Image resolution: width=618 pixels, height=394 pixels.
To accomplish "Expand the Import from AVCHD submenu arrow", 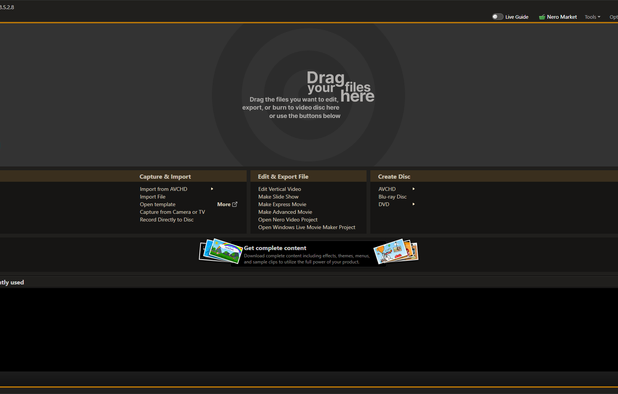I will point(212,189).
